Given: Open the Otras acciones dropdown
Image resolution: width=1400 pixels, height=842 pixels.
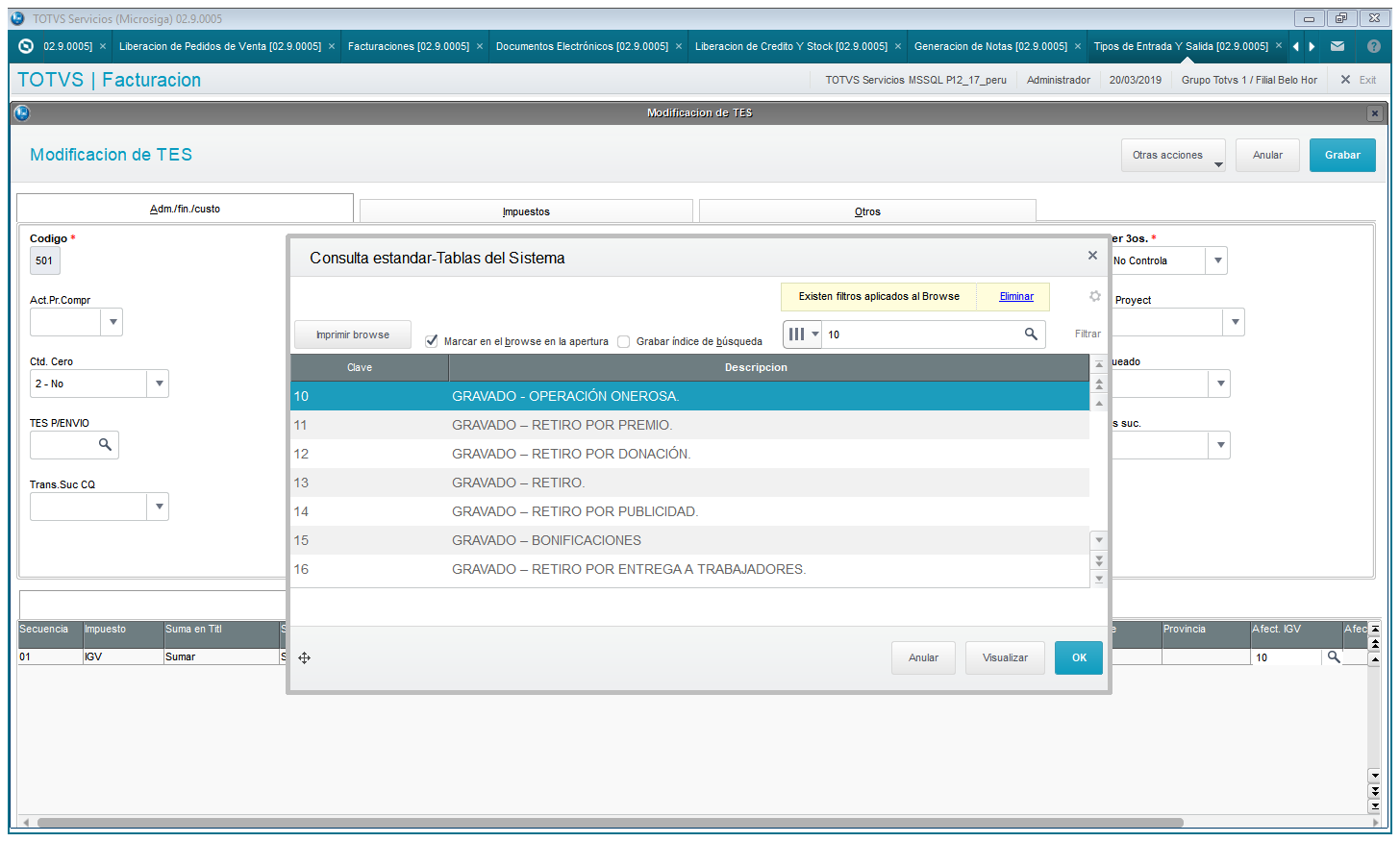Looking at the screenshot, I should pos(1173,155).
